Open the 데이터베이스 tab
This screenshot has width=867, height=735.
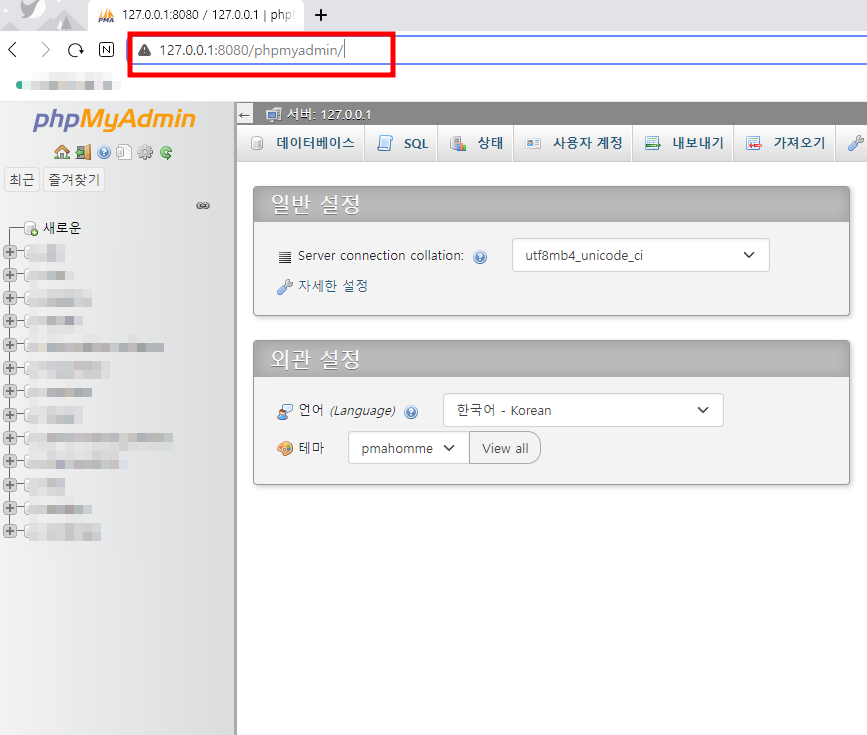pos(302,143)
